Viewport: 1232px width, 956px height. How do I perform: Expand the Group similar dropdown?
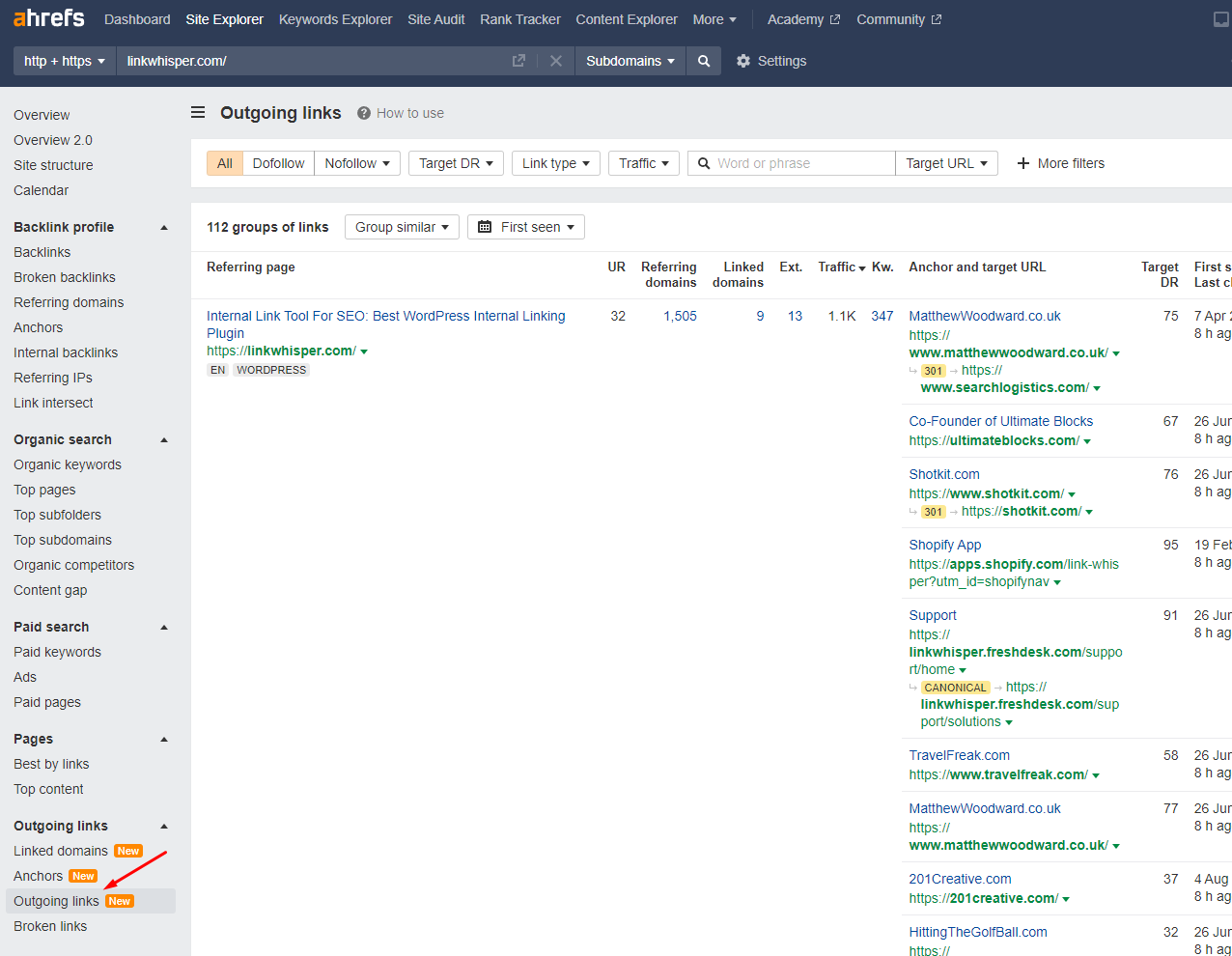coord(402,226)
